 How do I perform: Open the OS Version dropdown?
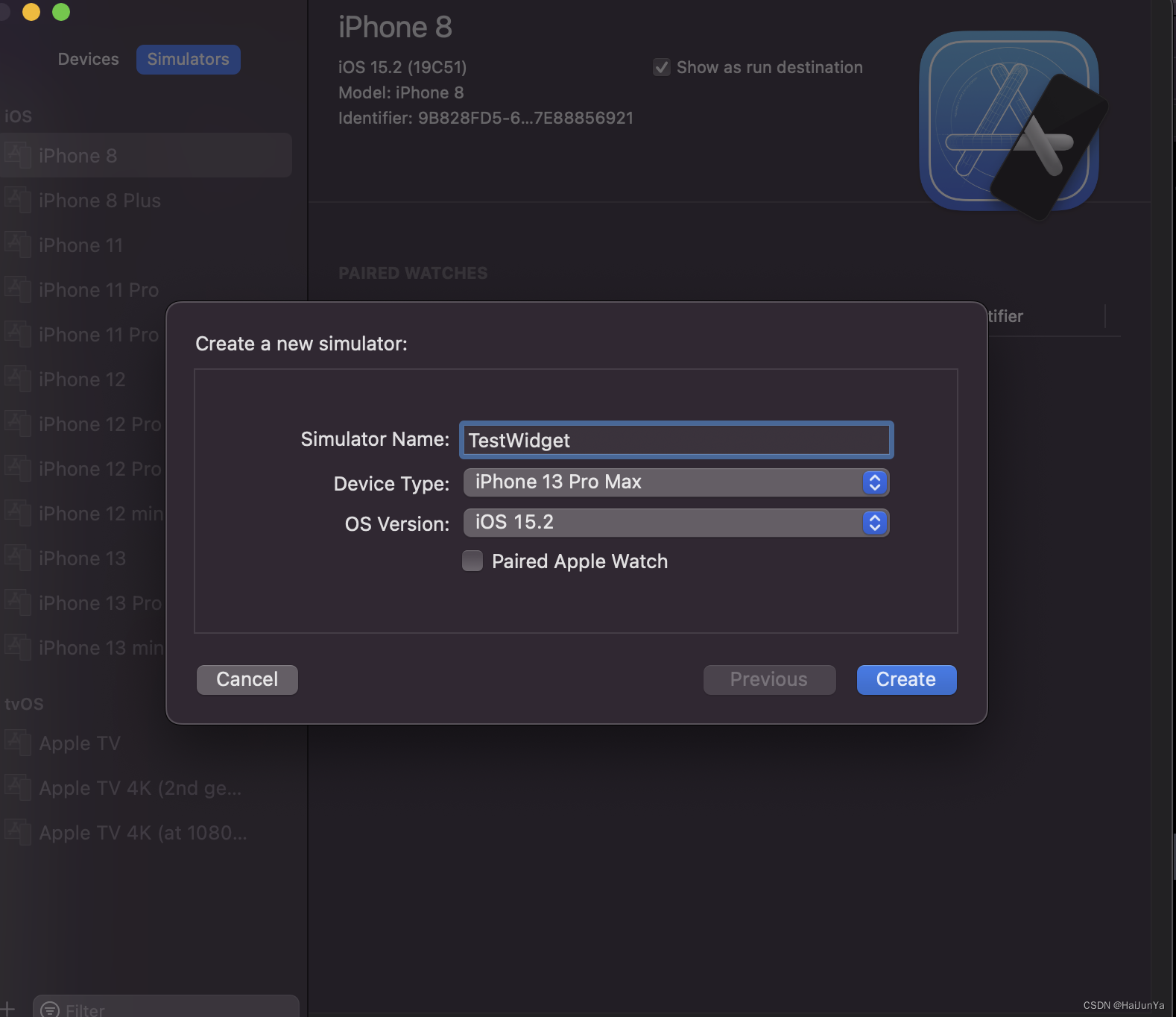pos(676,522)
